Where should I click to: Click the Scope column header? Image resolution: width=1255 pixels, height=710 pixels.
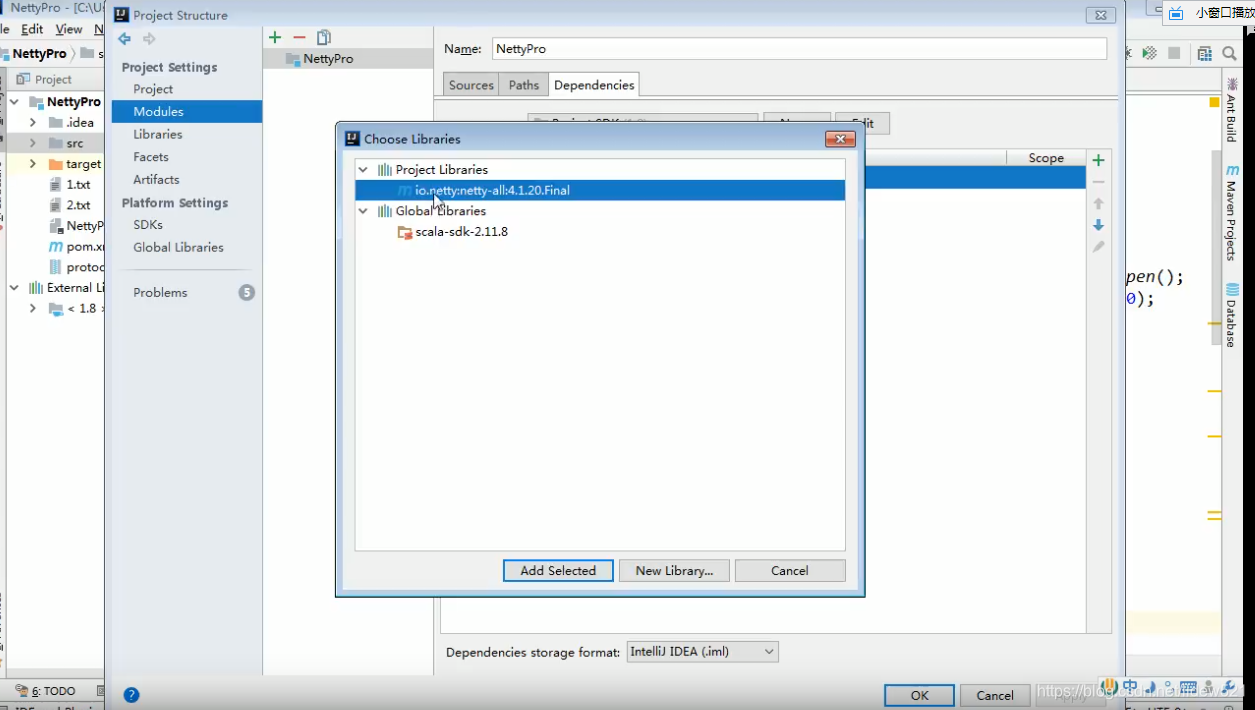click(1046, 158)
